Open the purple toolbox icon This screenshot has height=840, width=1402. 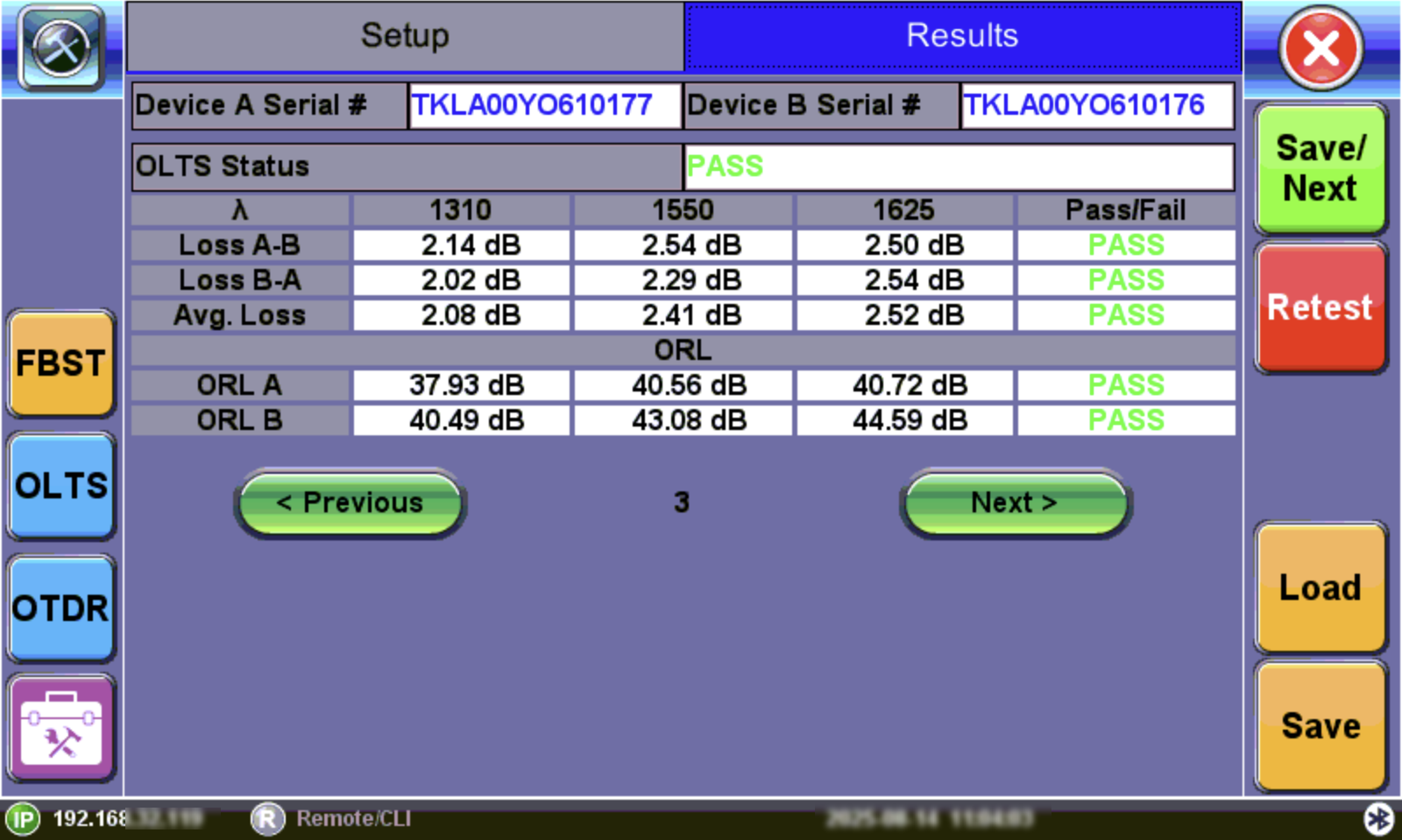61,729
